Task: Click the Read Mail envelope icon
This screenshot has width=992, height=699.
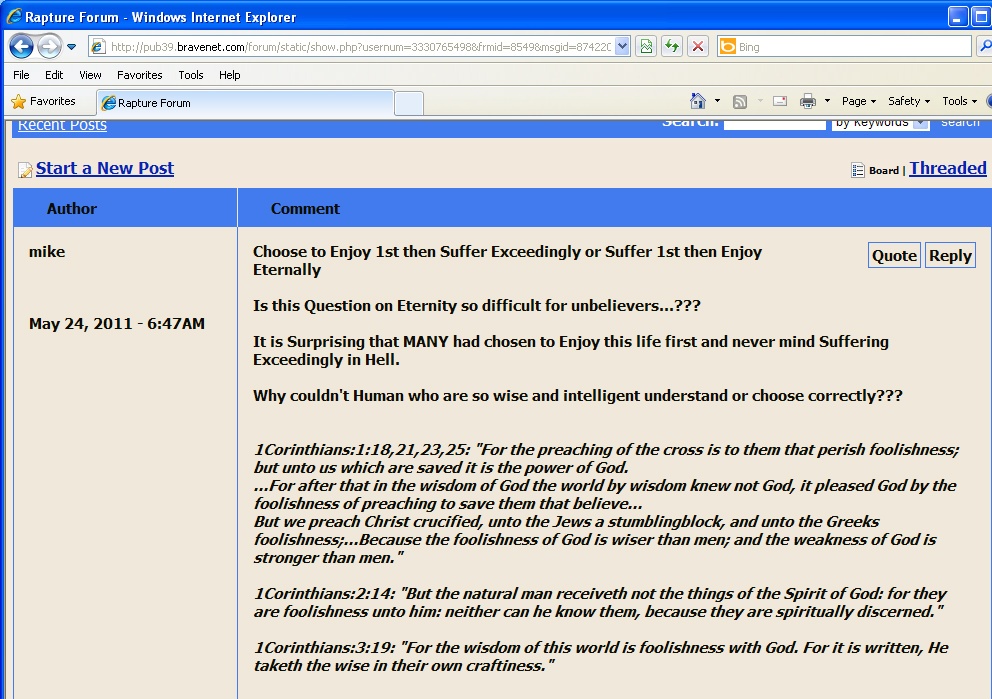Action: [780, 101]
